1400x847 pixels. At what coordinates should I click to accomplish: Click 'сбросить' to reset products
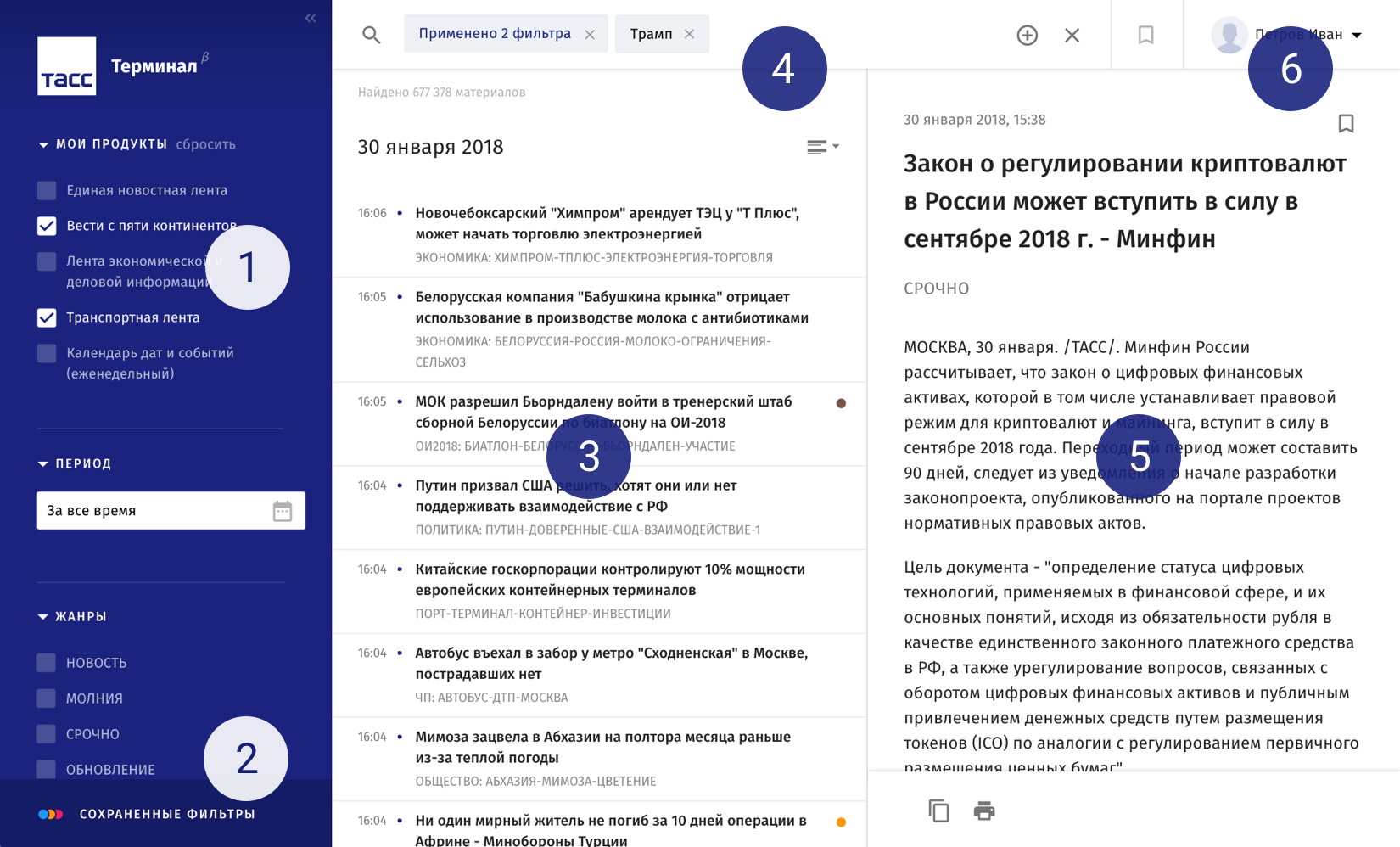point(206,144)
